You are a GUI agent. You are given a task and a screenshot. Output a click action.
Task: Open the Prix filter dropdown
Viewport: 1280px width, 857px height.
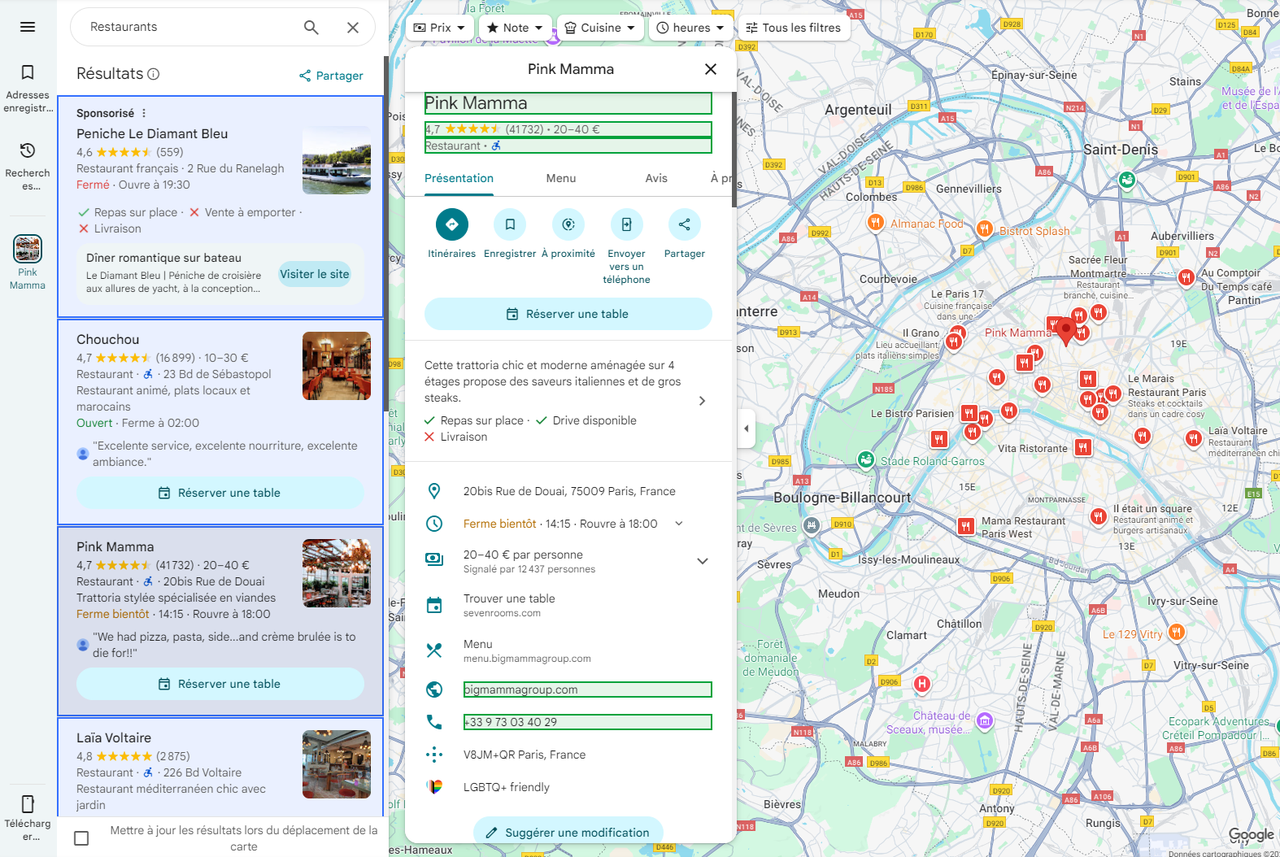pos(440,28)
